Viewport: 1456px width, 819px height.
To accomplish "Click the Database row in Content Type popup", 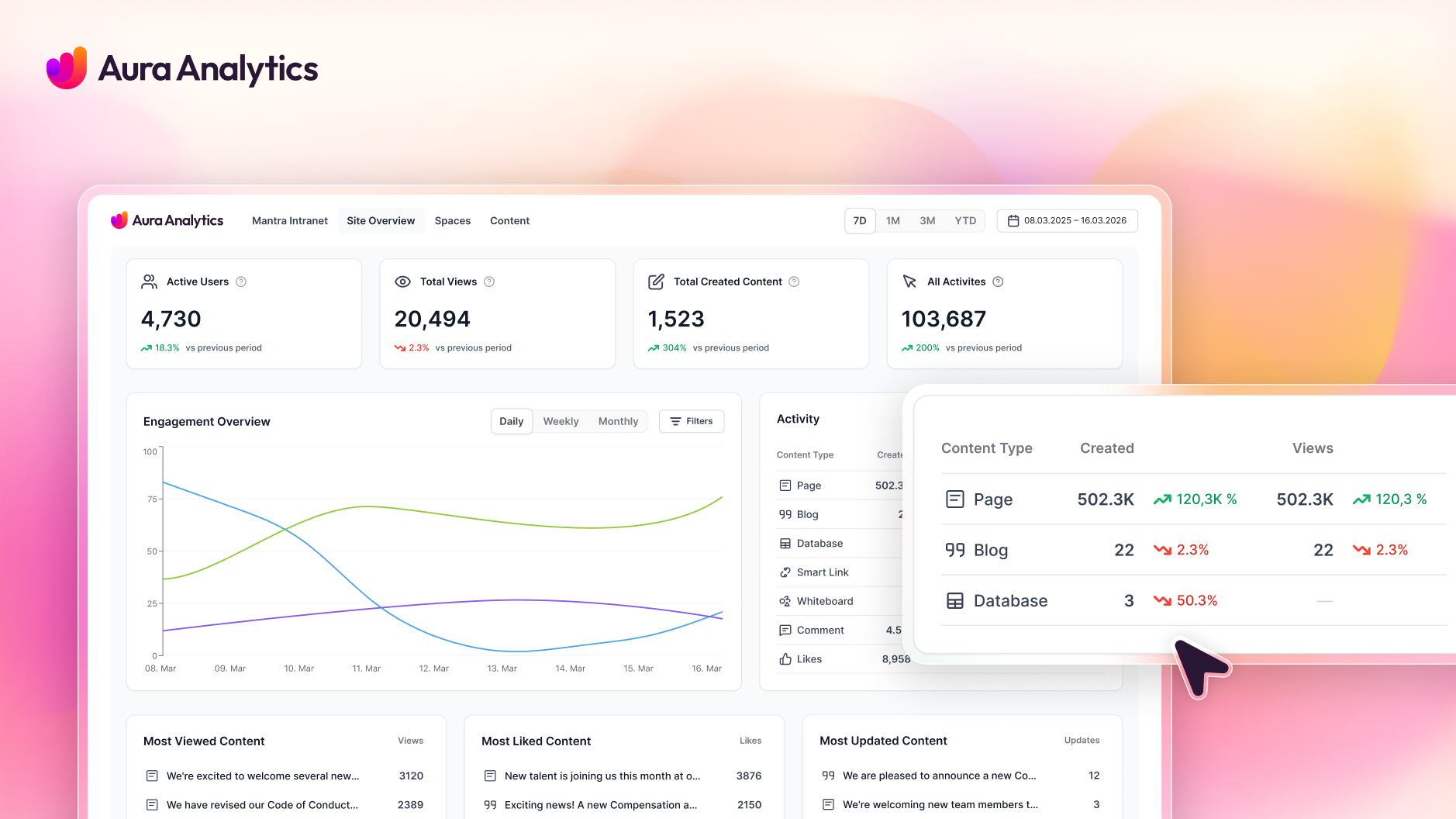I will click(x=1193, y=600).
